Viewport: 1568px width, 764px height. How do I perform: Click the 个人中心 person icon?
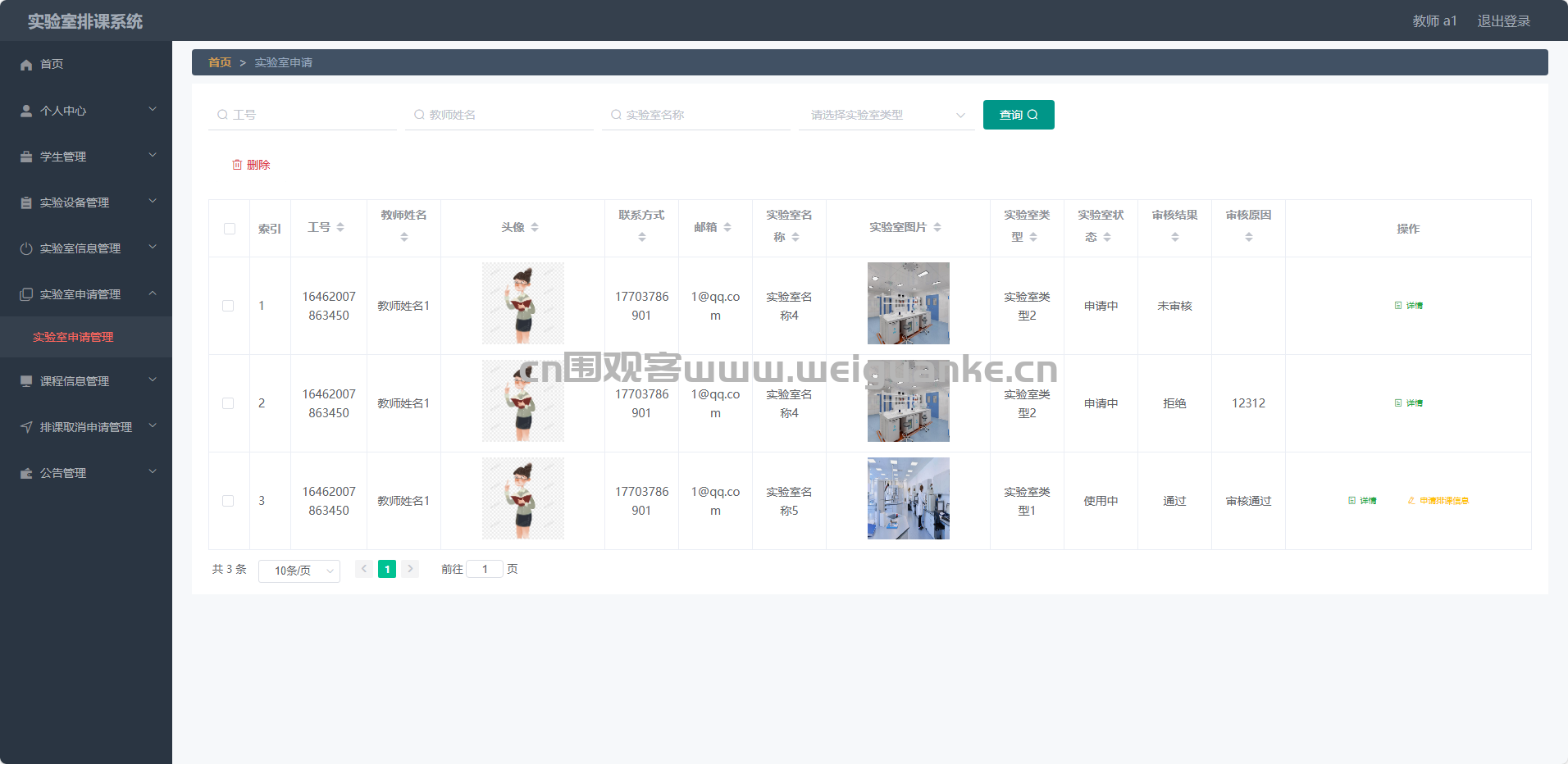[26, 111]
